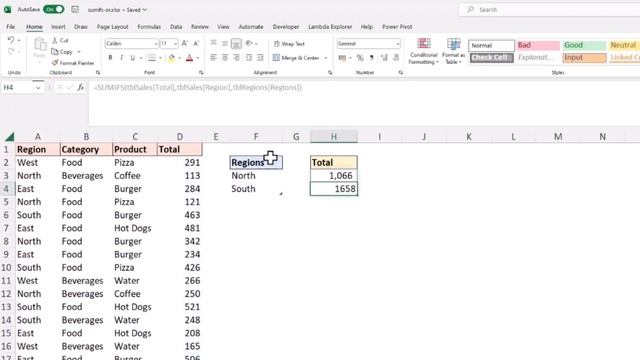Click the Accounting Number Format icon
The height and width of the screenshot is (360, 640).
point(342,58)
